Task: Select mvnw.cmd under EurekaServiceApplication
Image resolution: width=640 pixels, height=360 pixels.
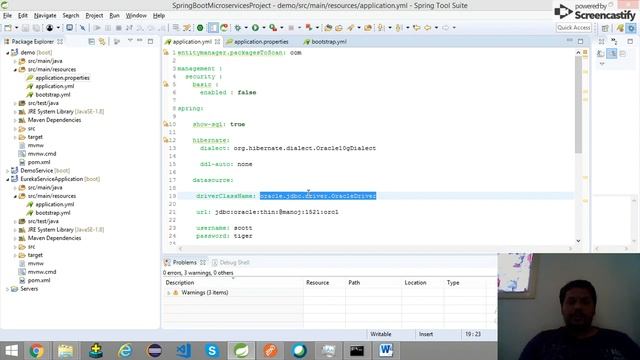Action: point(42,272)
